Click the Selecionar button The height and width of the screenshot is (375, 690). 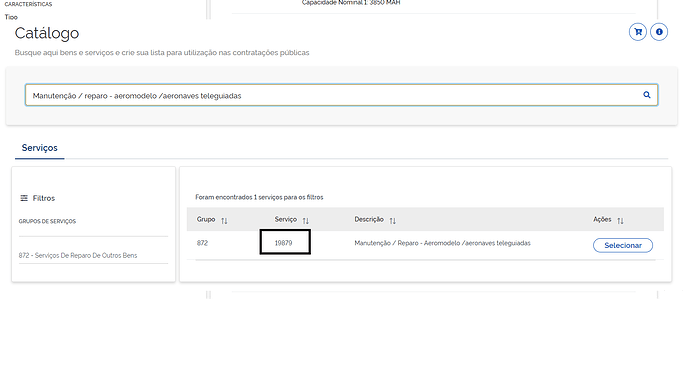(623, 245)
